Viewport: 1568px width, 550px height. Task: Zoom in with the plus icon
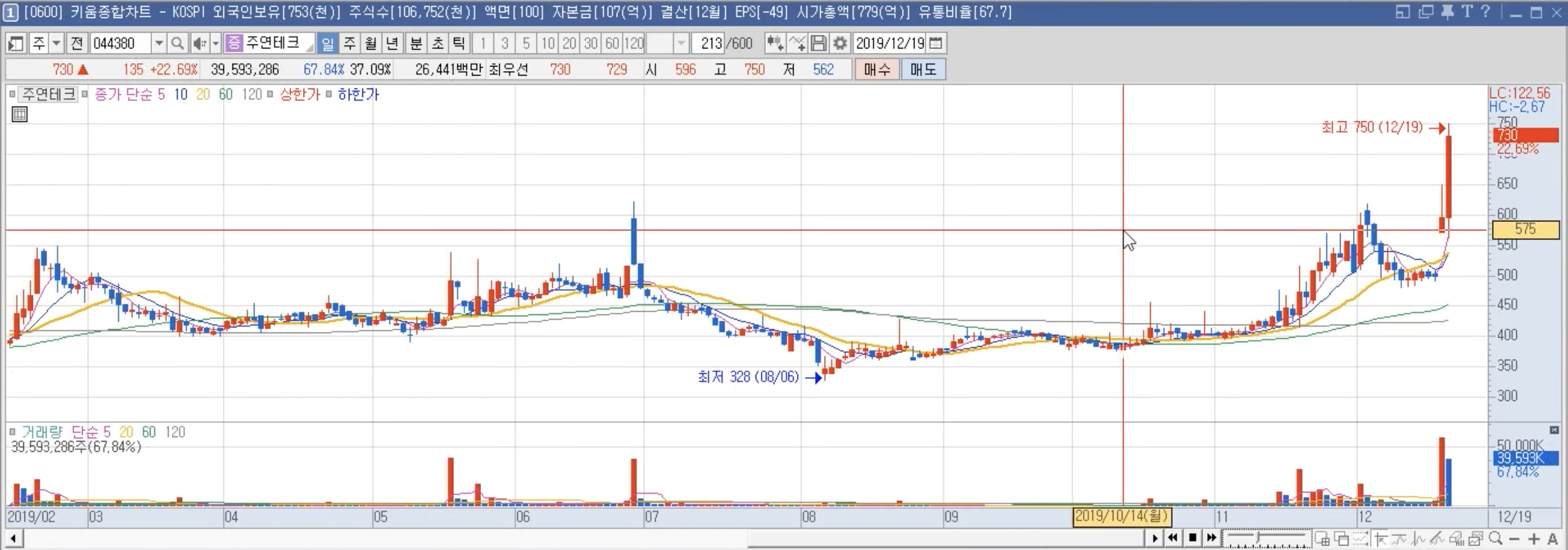click(x=1534, y=538)
